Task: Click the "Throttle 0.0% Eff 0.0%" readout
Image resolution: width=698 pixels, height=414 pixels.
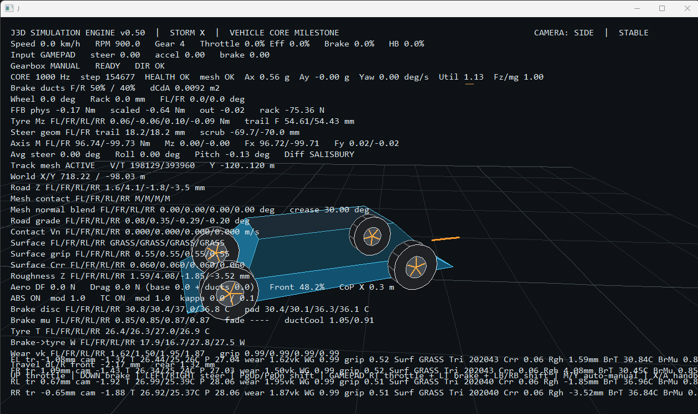Action: click(255, 44)
